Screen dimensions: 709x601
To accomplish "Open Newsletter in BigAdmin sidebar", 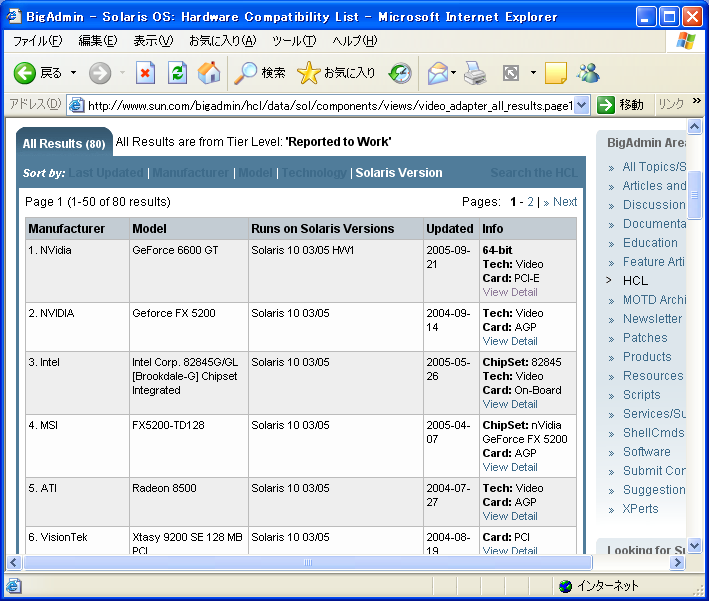I will (x=652, y=319).
